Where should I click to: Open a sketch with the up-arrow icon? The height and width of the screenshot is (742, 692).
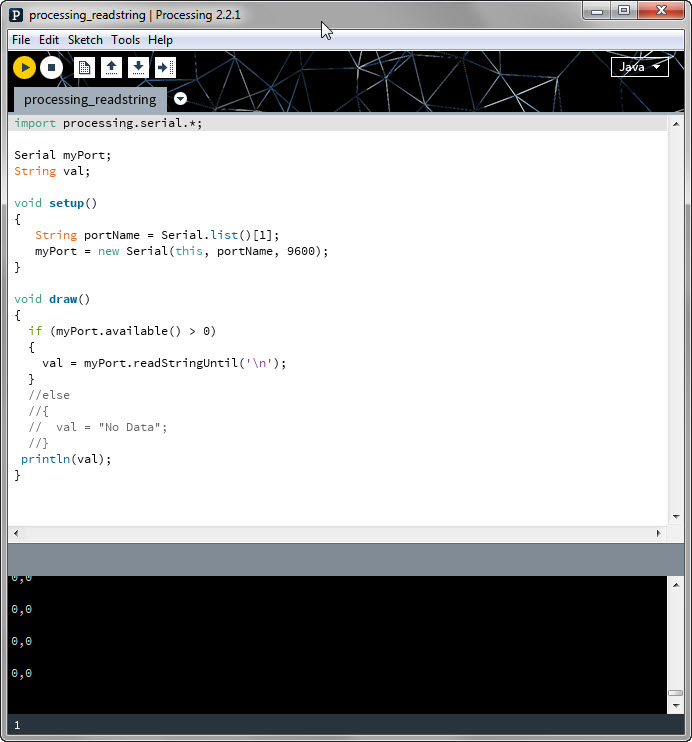[111, 68]
